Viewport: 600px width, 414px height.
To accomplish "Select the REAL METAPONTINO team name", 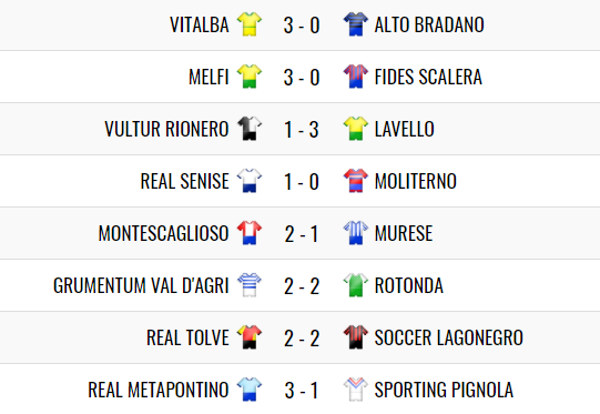I will pos(158,390).
